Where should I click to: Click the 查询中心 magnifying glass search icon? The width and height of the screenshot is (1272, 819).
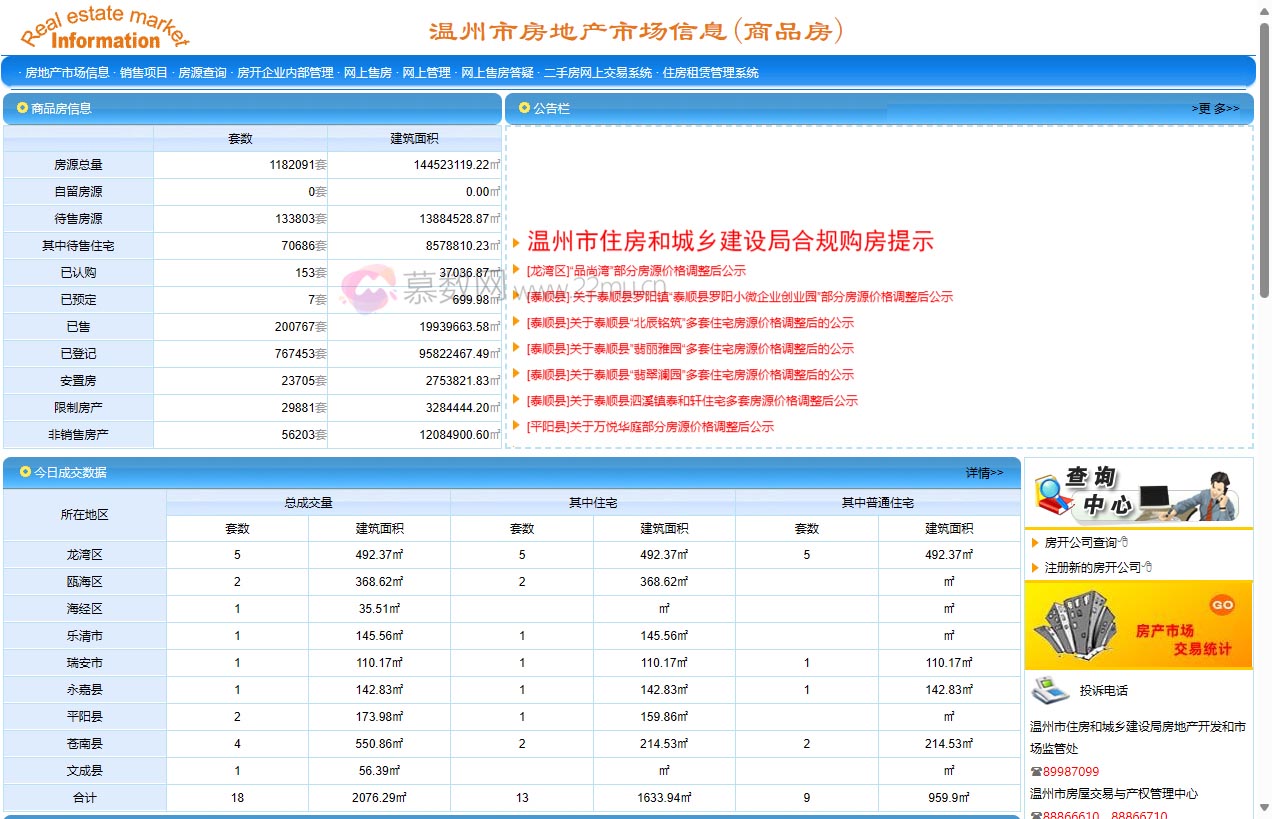1050,486
